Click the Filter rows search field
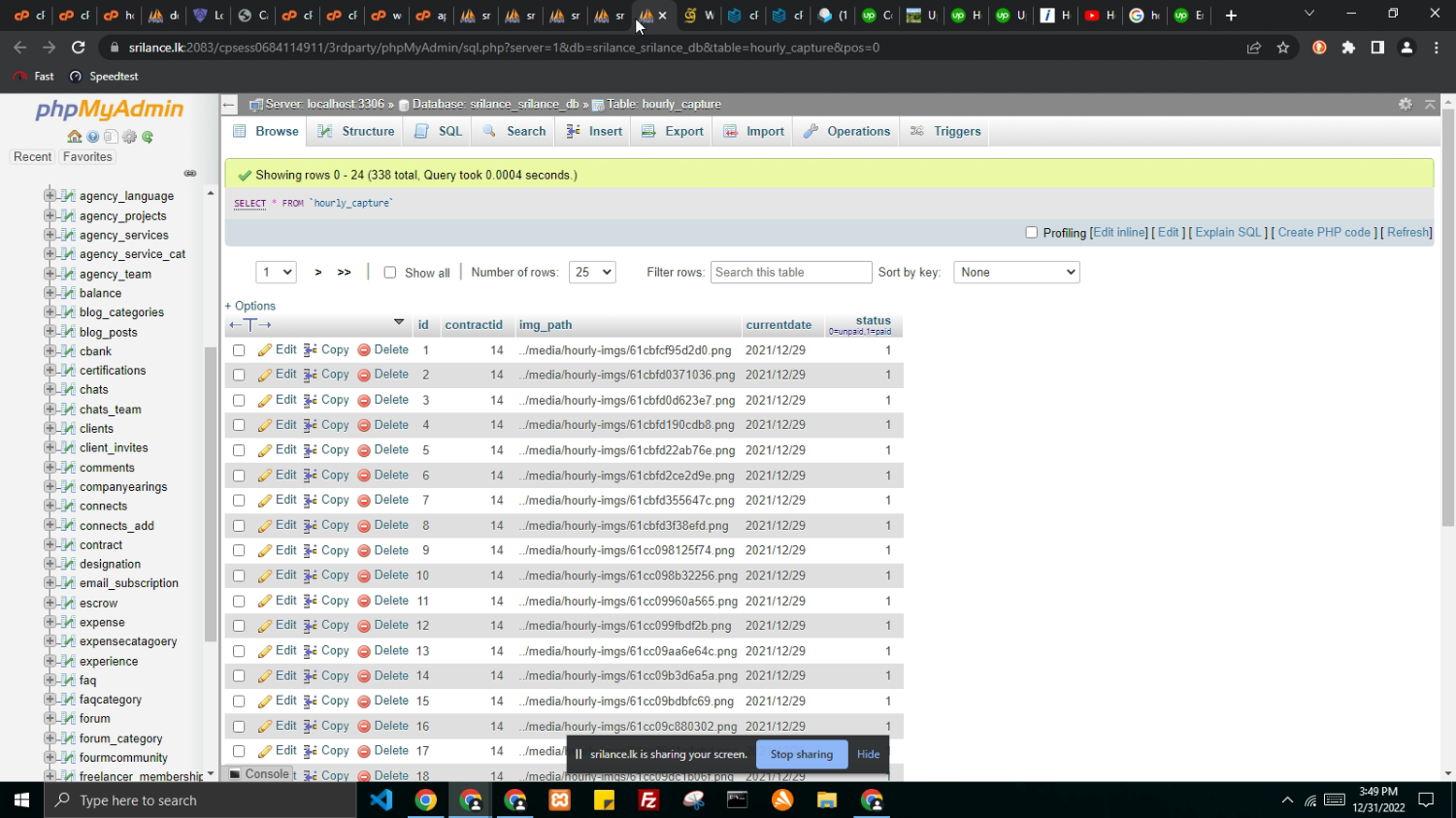Viewport: 1456px width, 818px height. 790,273
